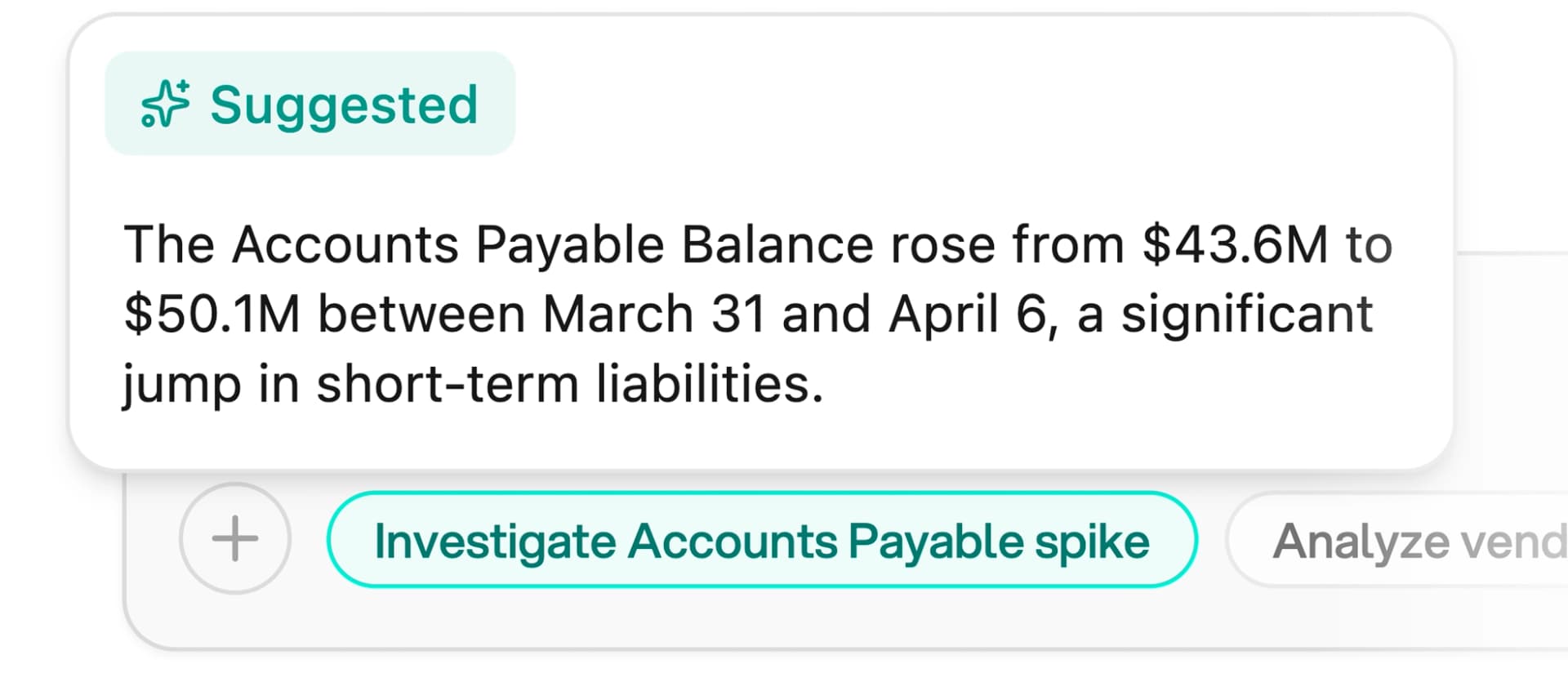Click the word The starting the description
The width and height of the screenshot is (1568, 700).
tap(169, 245)
